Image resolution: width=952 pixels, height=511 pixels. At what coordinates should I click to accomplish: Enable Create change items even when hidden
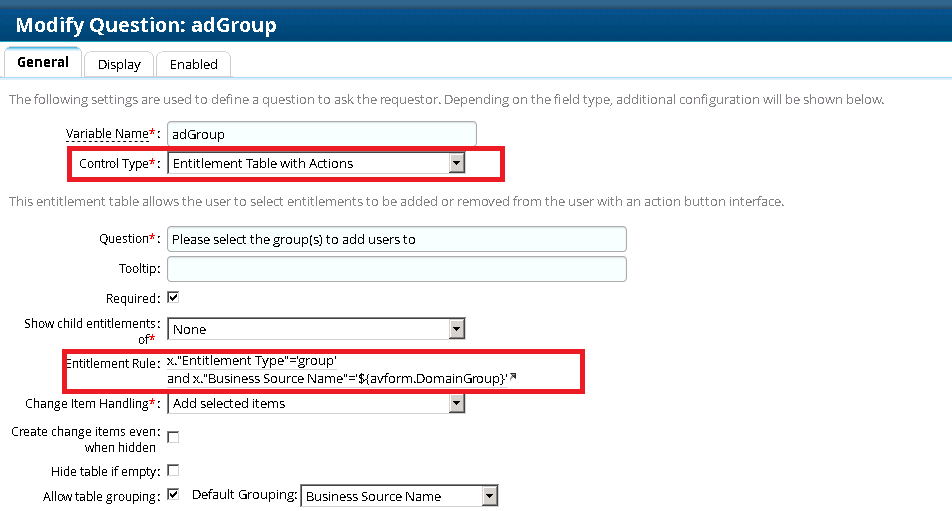click(x=173, y=436)
